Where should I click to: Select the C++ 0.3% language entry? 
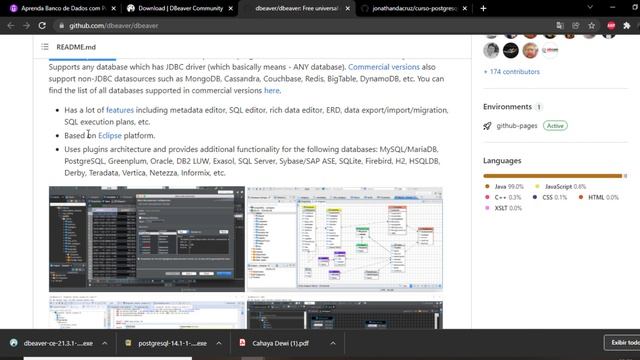coord(503,197)
